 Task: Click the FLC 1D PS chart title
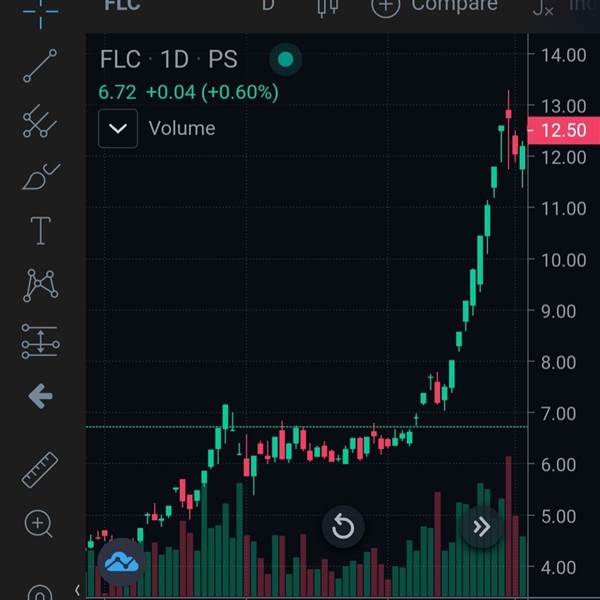(169, 59)
